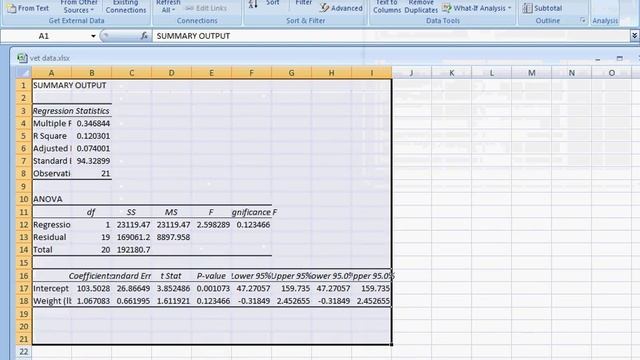Select column I header
This screenshot has height=360, width=640.
coord(371,73)
